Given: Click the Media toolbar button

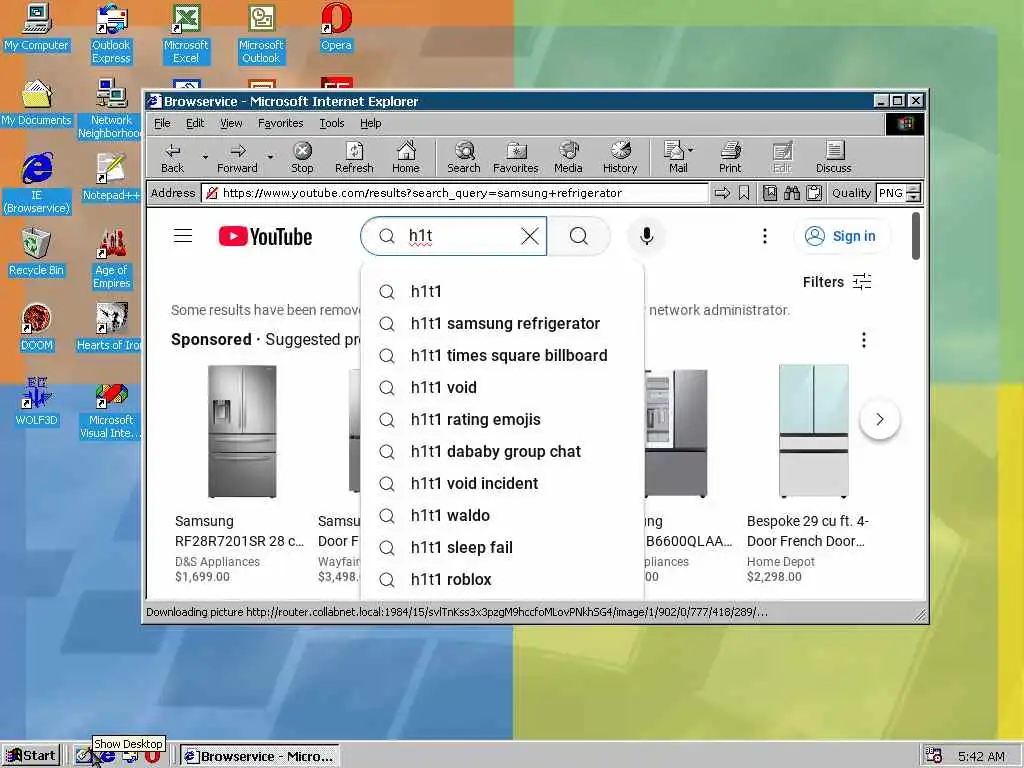Looking at the screenshot, I should [568, 158].
